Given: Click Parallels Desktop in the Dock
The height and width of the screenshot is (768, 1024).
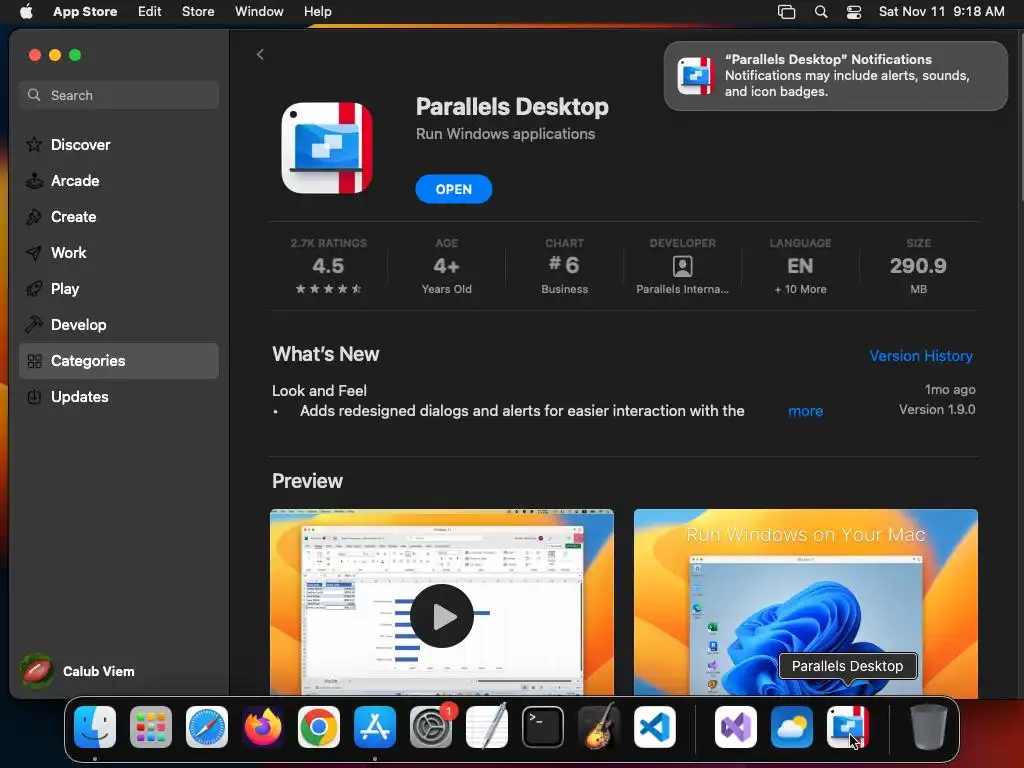Looking at the screenshot, I should tap(848, 727).
